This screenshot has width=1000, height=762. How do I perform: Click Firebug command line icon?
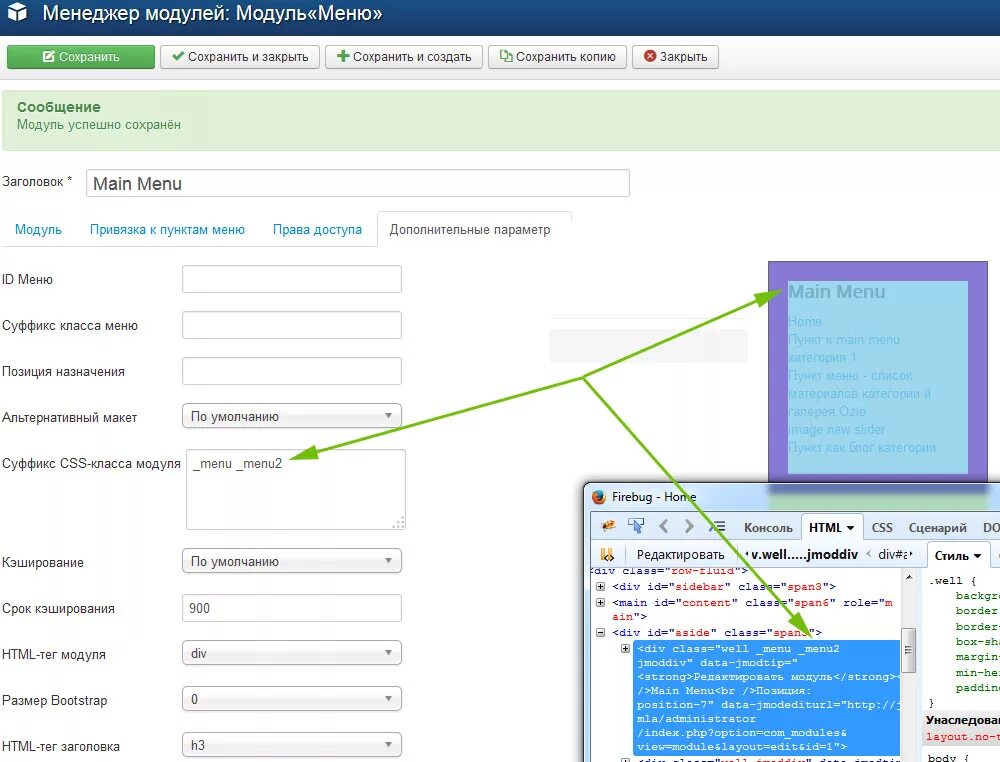click(717, 526)
